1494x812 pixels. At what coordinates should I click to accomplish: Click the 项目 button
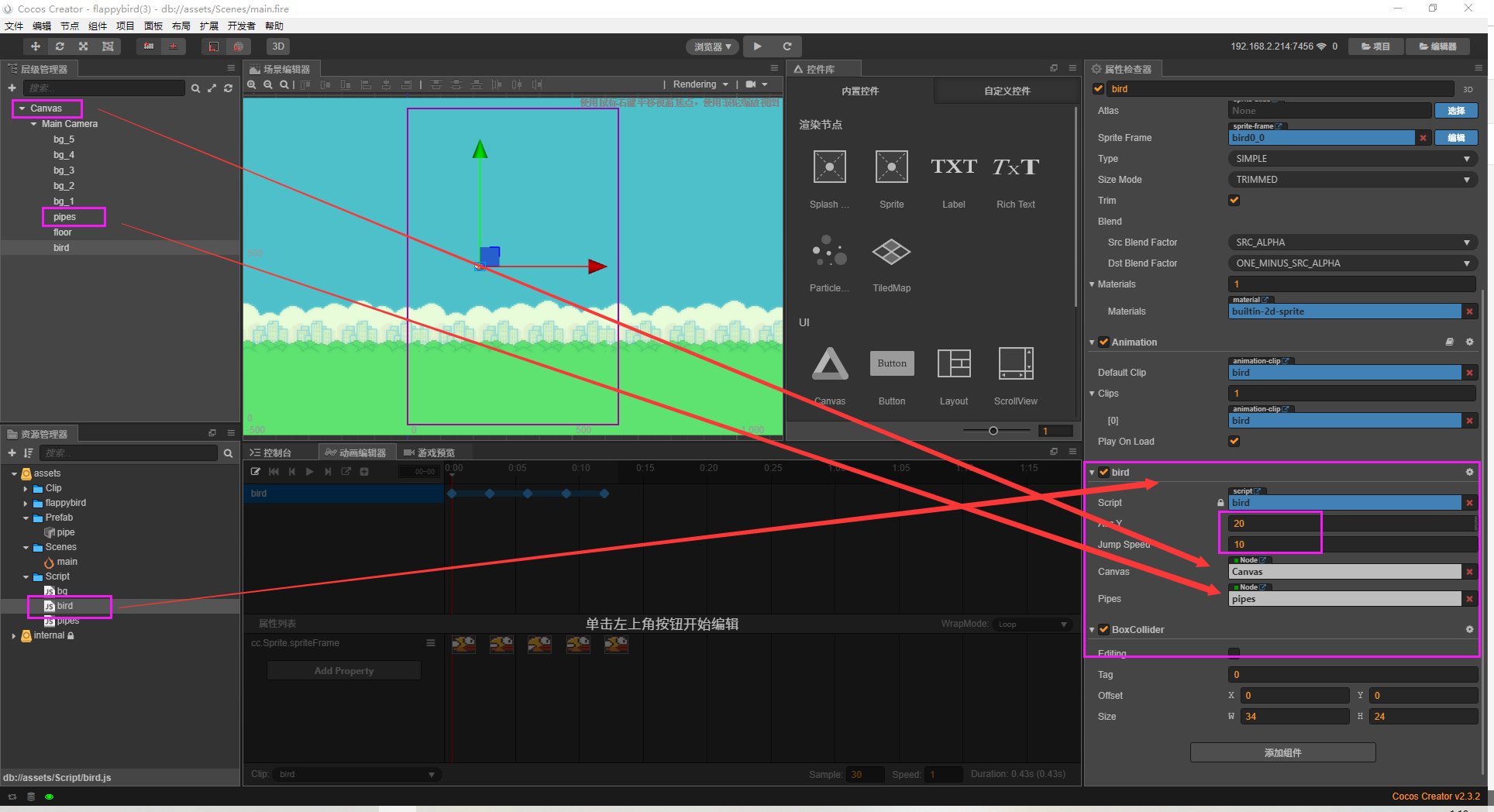tap(1375, 46)
